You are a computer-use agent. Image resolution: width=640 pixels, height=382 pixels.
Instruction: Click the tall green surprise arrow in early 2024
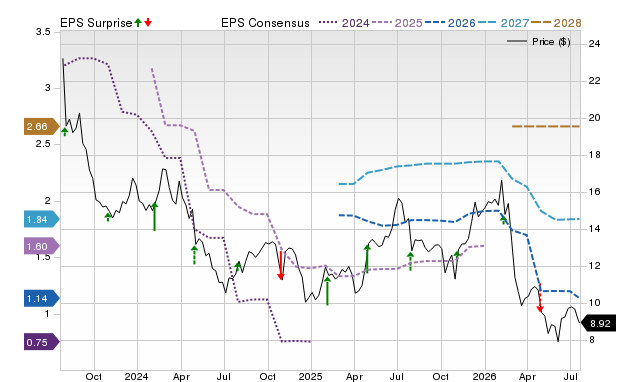point(154,217)
